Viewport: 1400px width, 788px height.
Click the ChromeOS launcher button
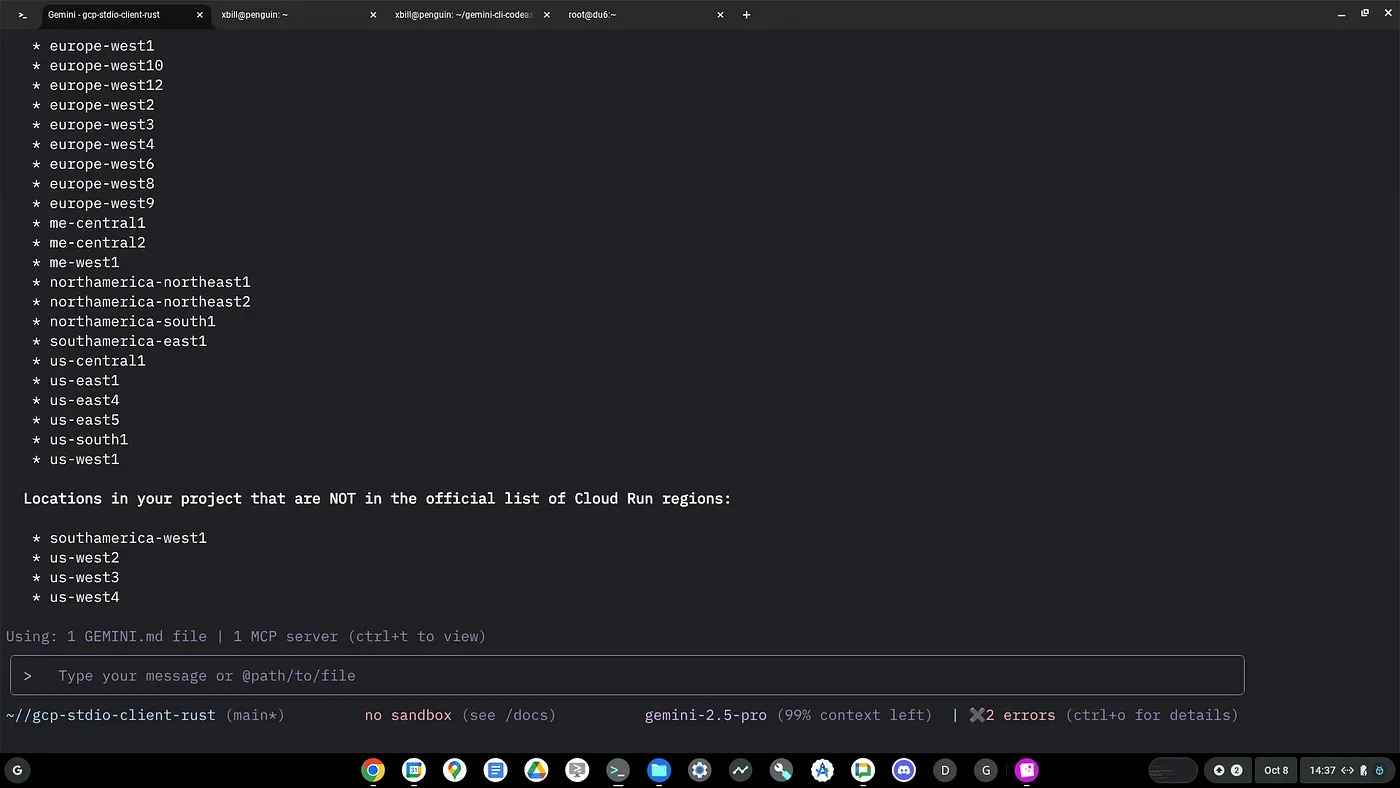17,770
